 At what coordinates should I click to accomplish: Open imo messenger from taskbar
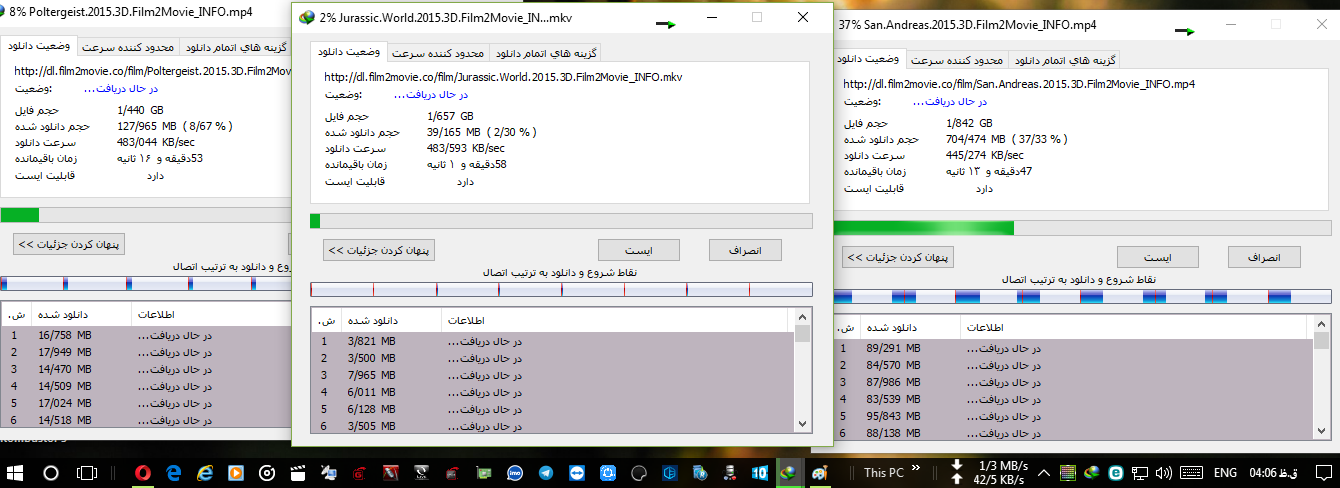[x=516, y=473]
